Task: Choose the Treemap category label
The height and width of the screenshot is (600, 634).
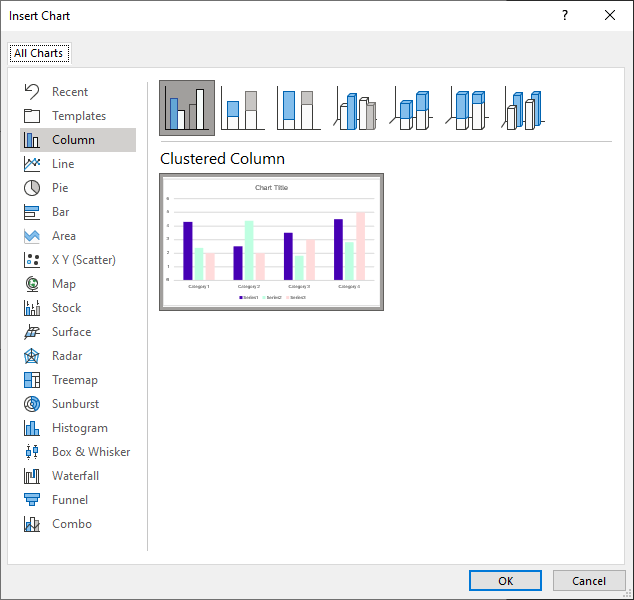Action: (75, 380)
